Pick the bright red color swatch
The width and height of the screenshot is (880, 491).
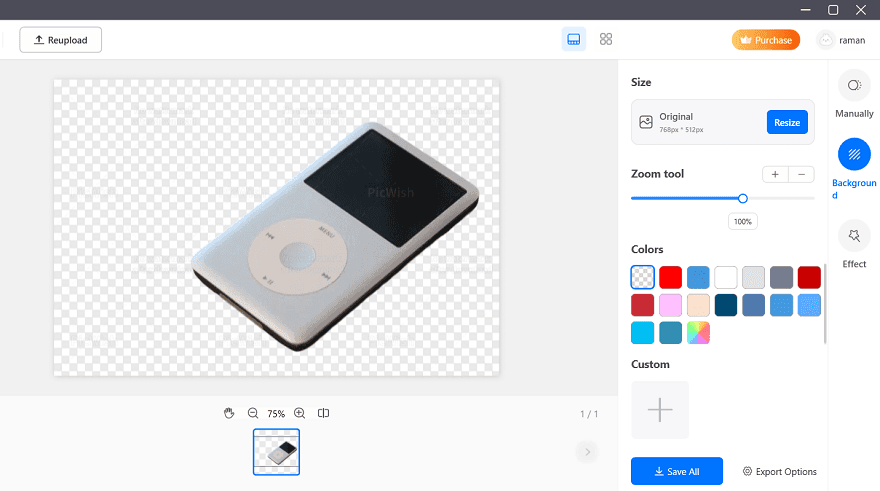(670, 277)
